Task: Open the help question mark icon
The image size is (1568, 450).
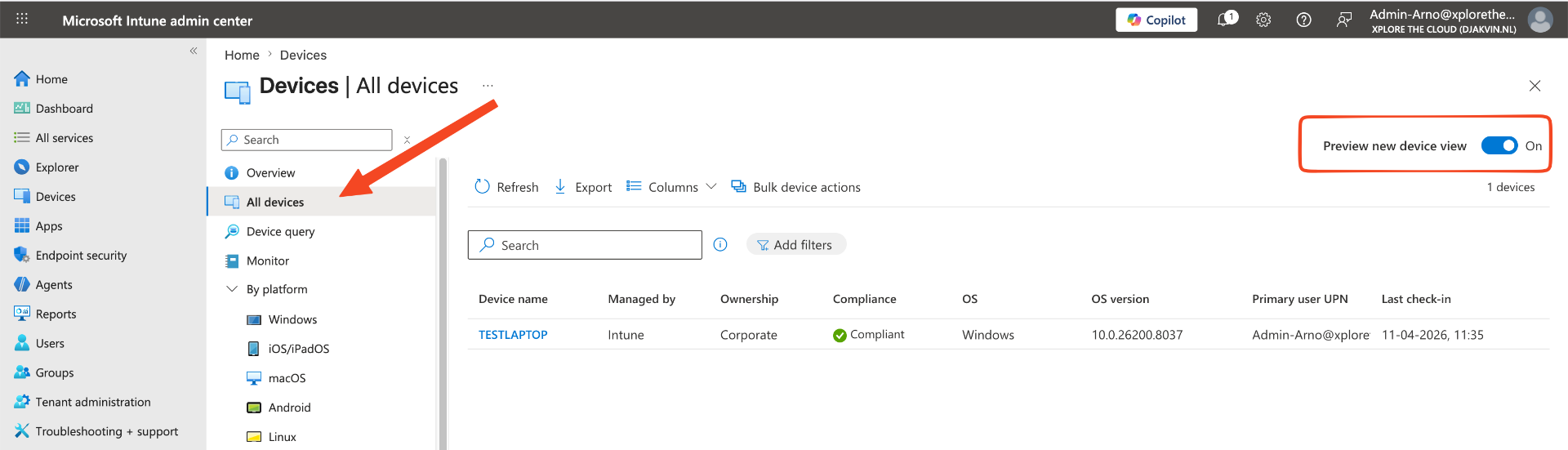Action: click(1303, 20)
